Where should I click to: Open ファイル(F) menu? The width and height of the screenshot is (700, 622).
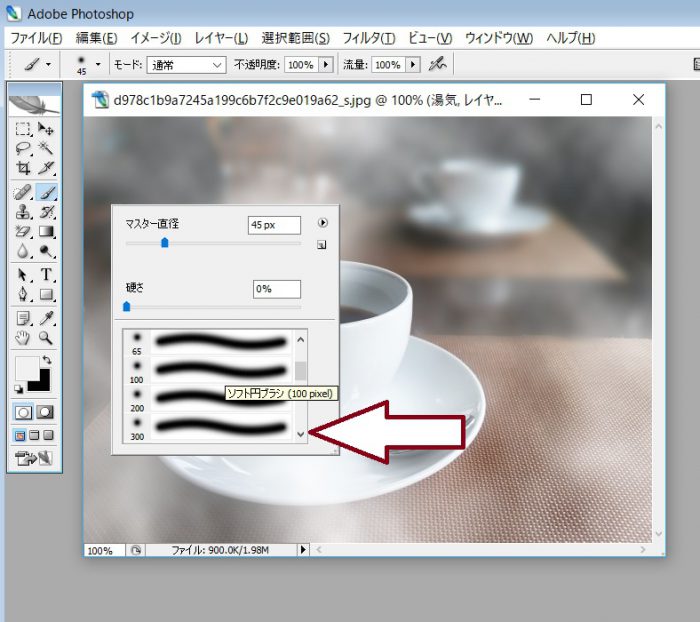click(36, 38)
